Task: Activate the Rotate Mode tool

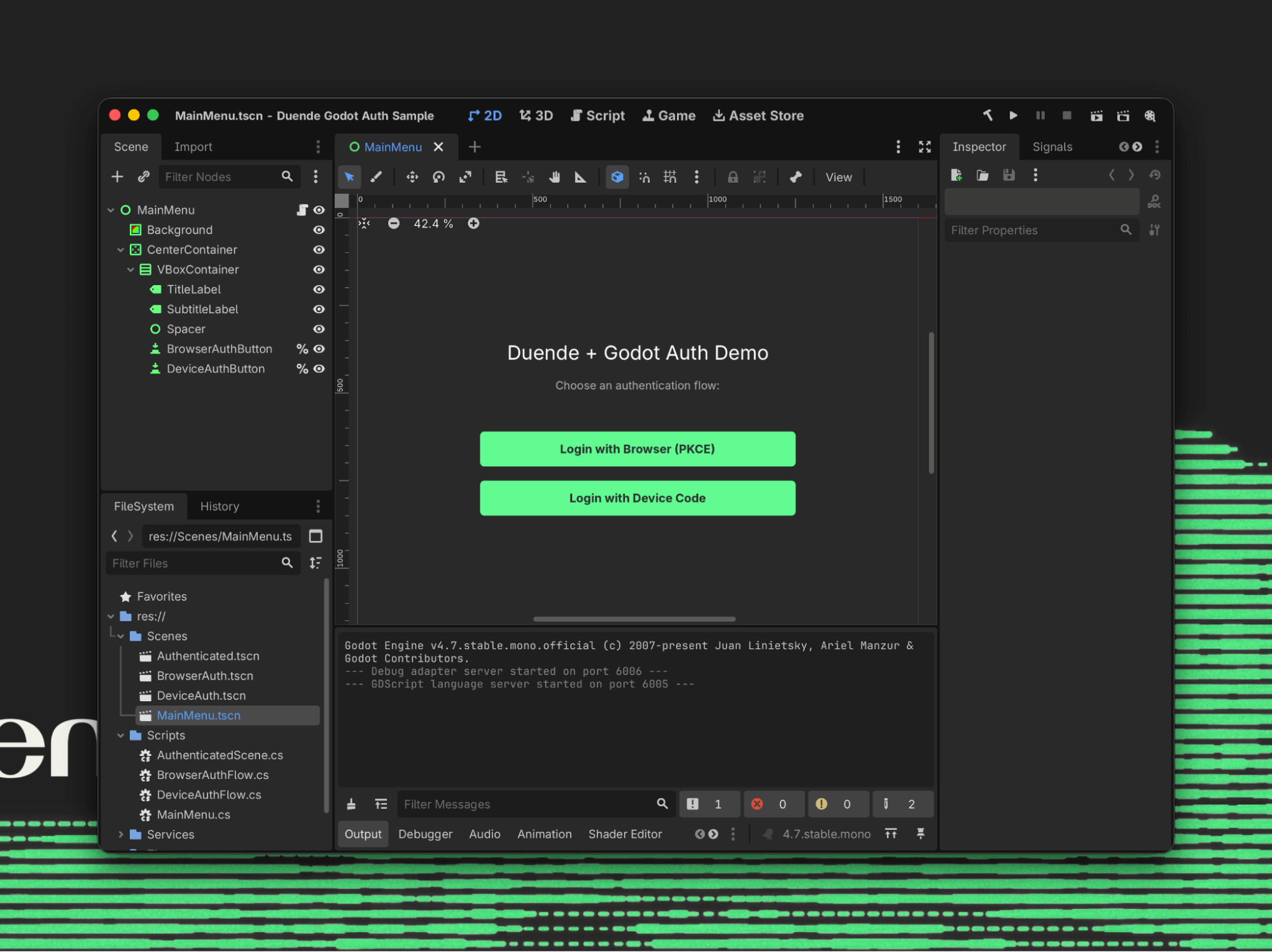Action: coord(438,177)
